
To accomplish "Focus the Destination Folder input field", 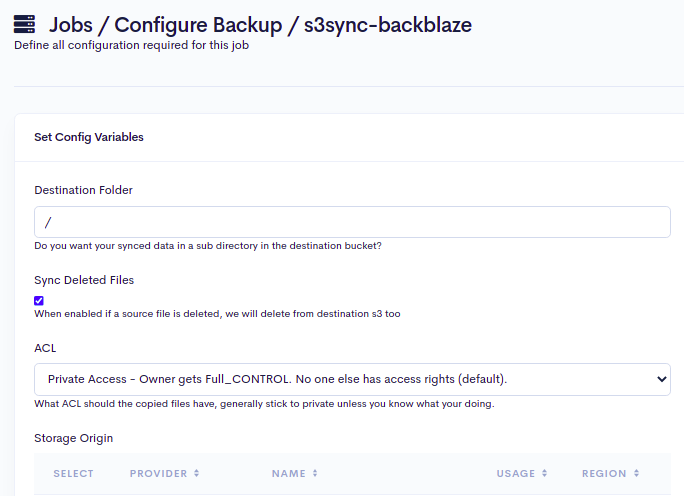I will [x=352, y=222].
